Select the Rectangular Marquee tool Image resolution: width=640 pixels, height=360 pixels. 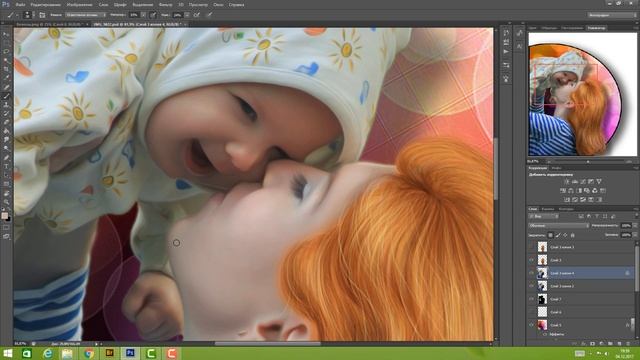(6, 43)
